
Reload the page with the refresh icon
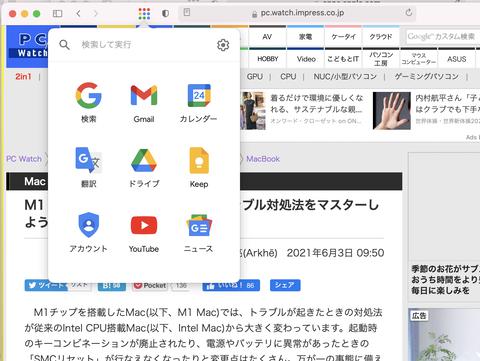(x=409, y=13)
